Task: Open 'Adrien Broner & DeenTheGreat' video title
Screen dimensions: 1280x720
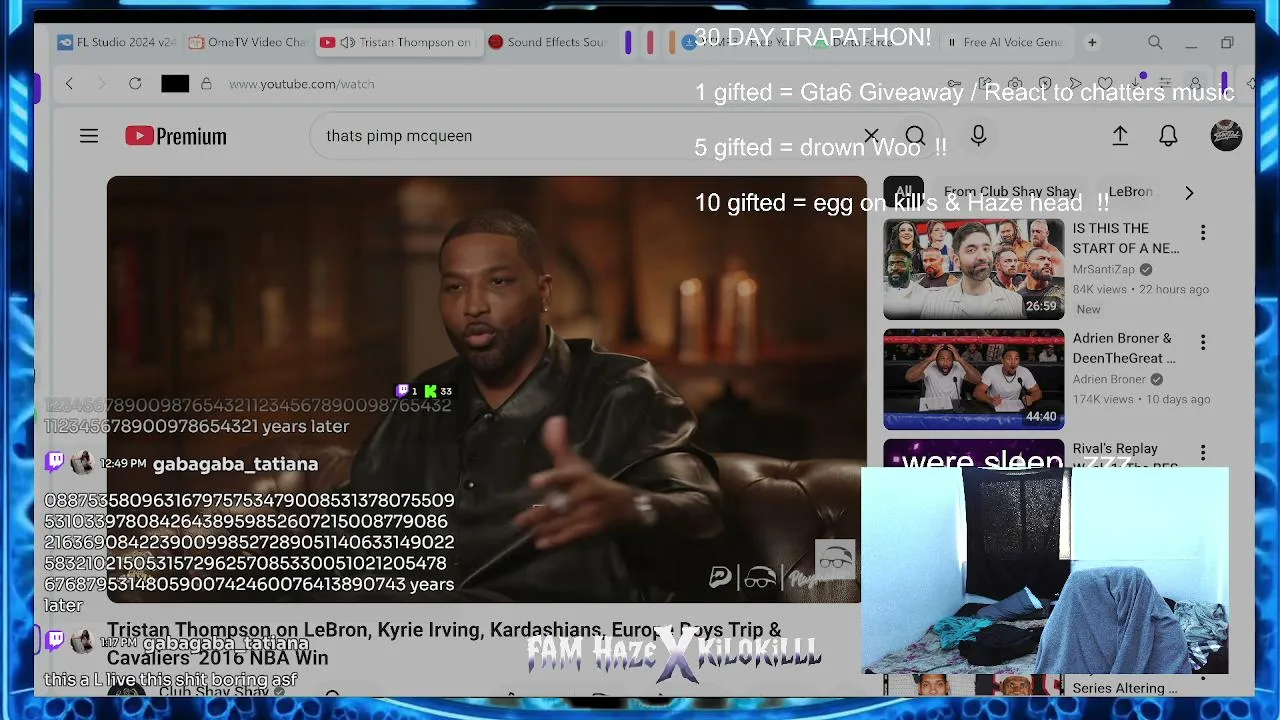Action: click(x=1124, y=348)
